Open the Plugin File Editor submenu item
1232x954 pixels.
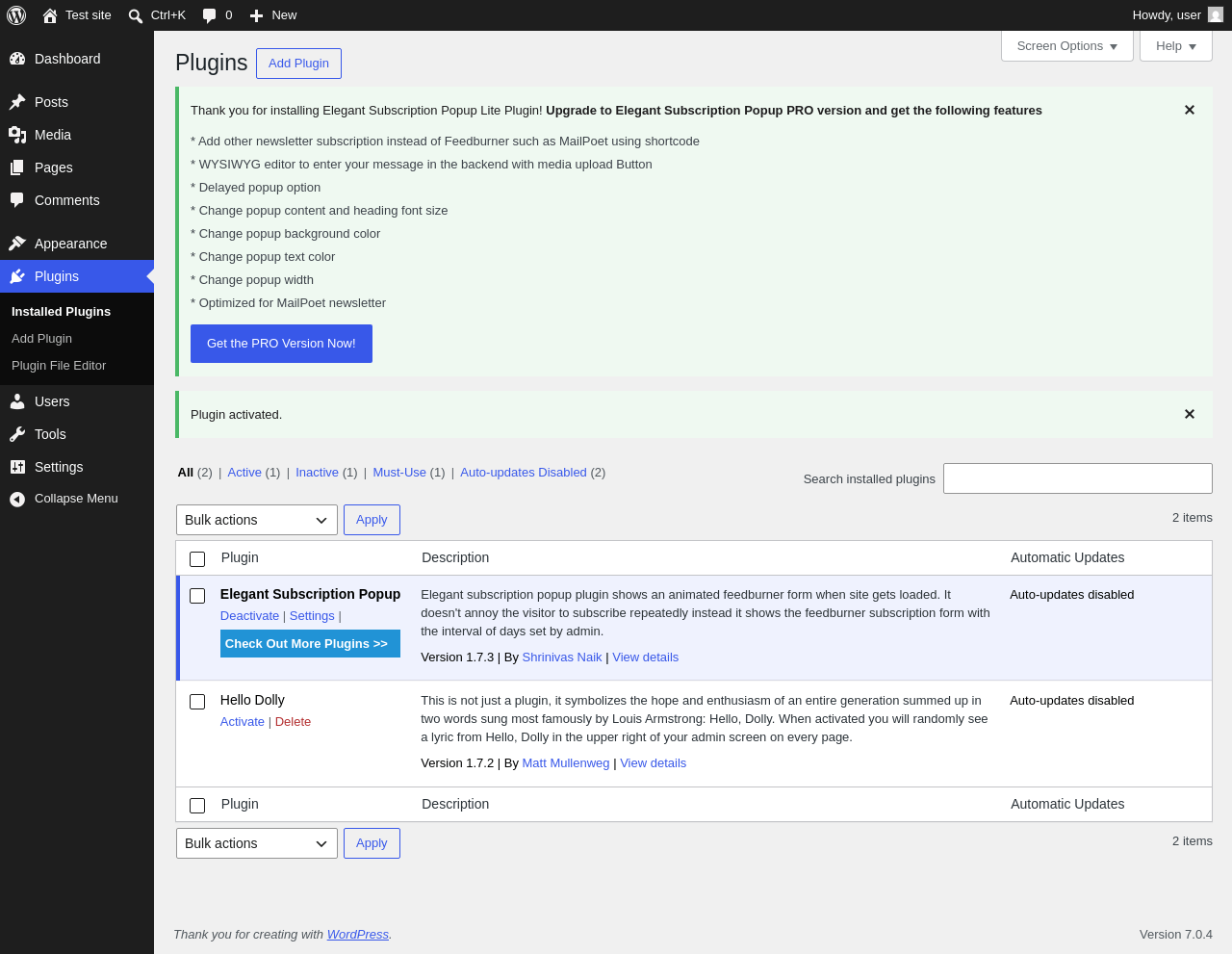[x=59, y=366]
